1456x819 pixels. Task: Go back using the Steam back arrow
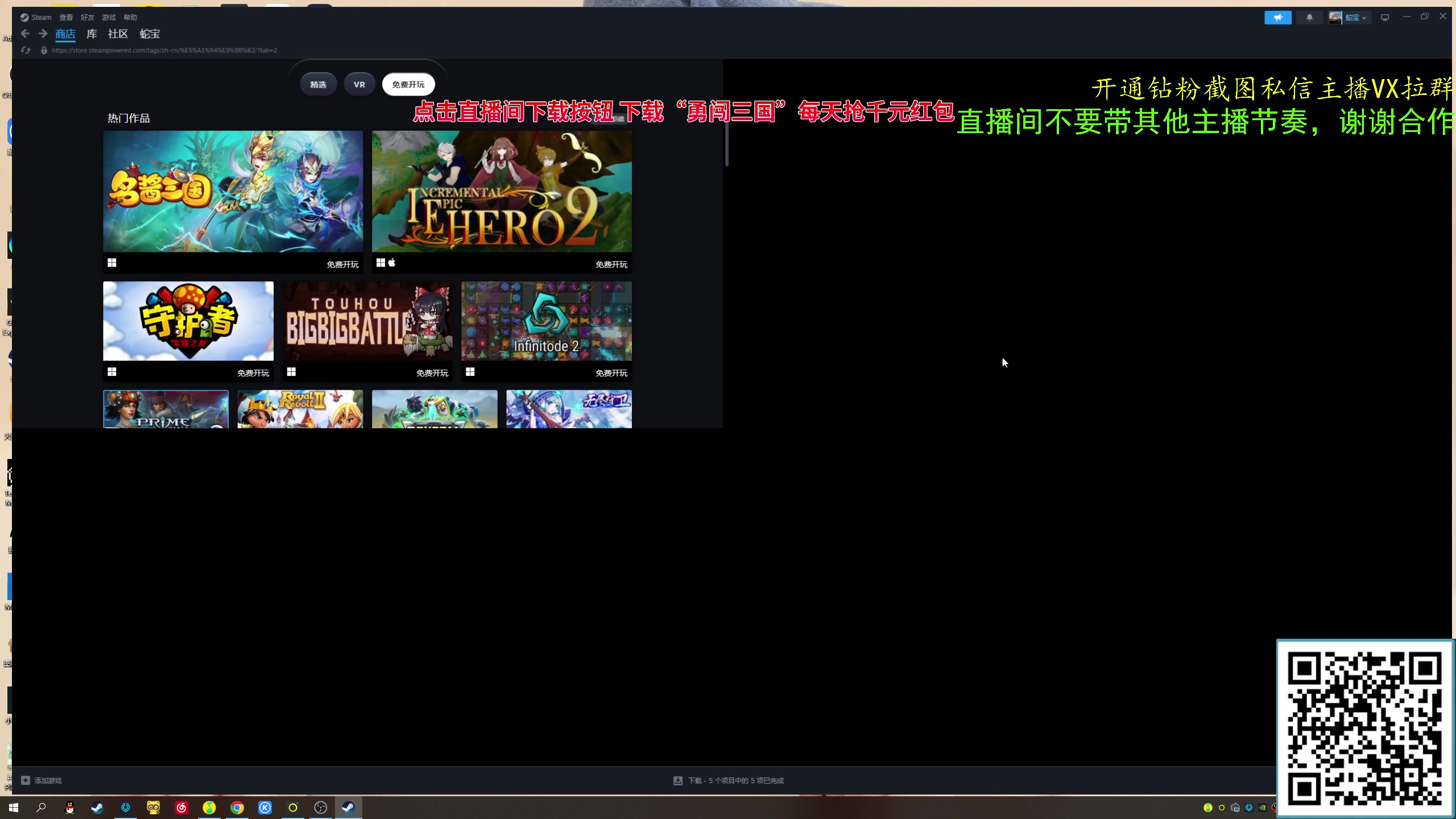point(25,34)
